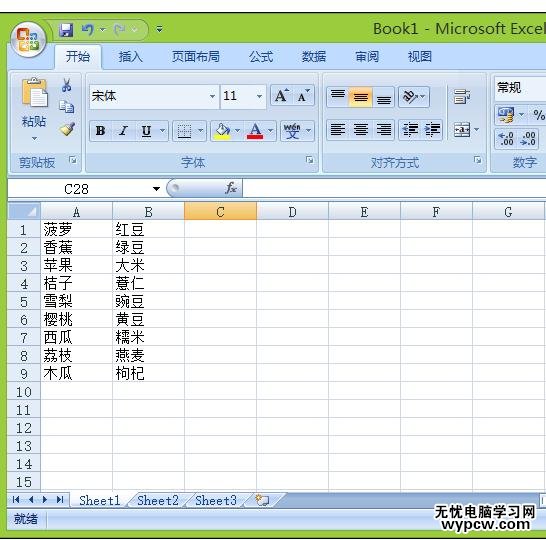Switch to the 插入 tab

[131, 56]
